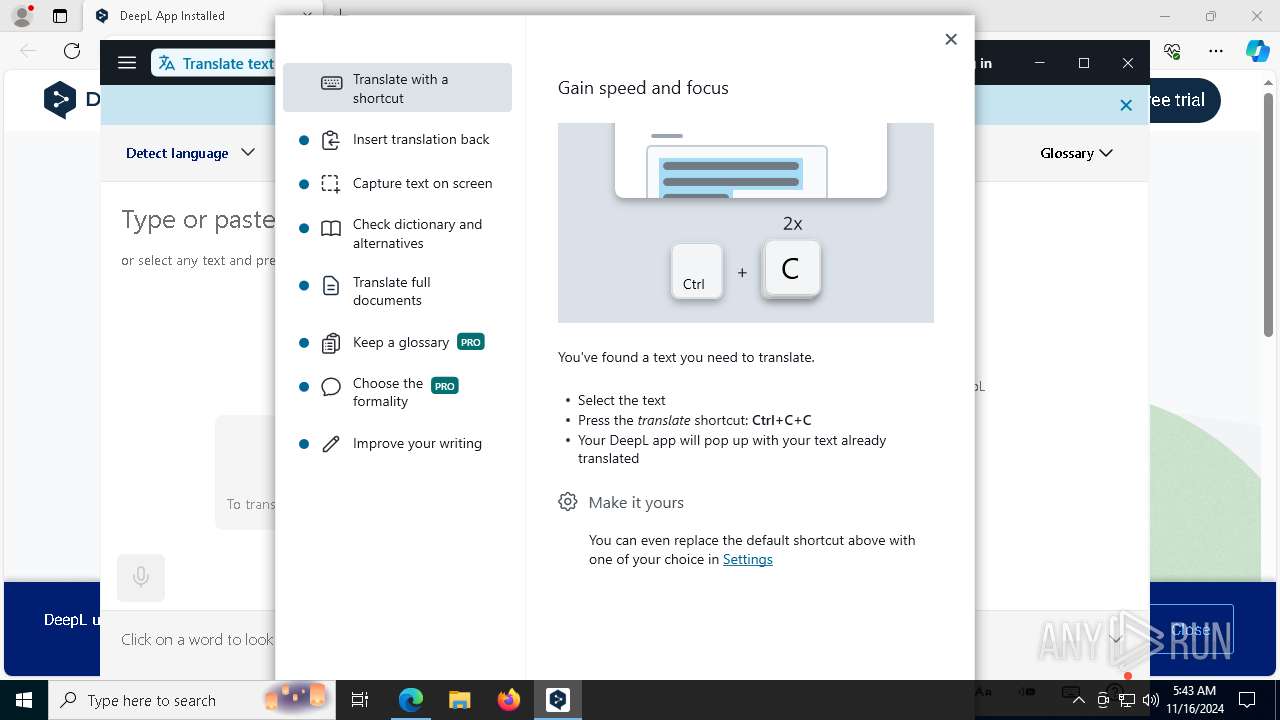Select the Translate text tab

pos(214,63)
